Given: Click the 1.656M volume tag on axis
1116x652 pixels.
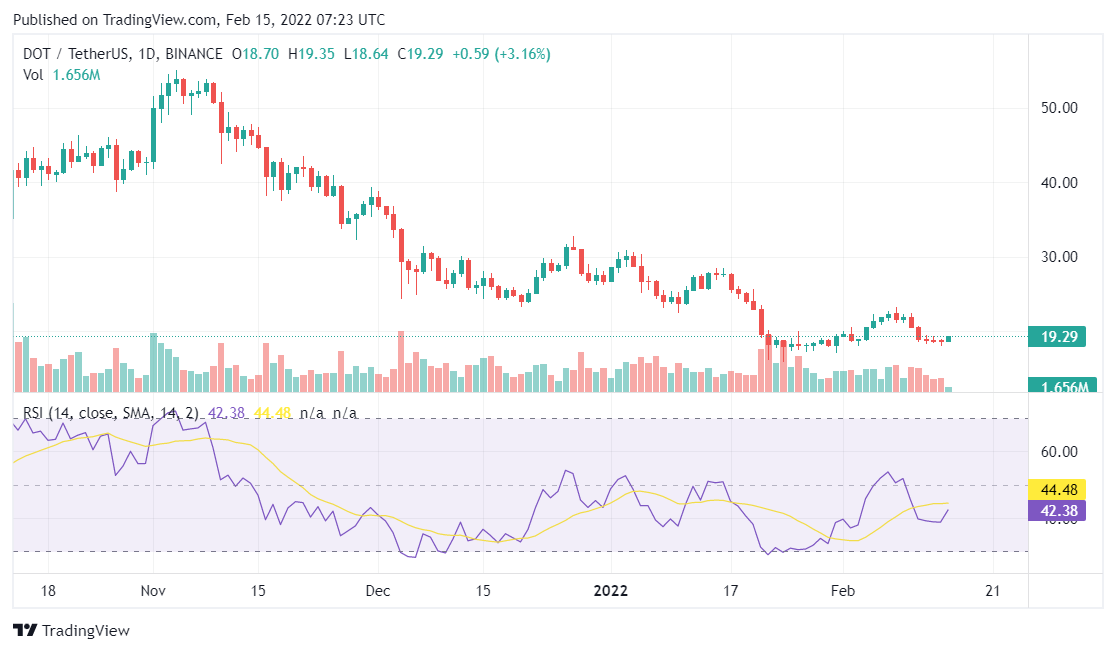Looking at the screenshot, I should pyautogui.click(x=1062, y=386).
